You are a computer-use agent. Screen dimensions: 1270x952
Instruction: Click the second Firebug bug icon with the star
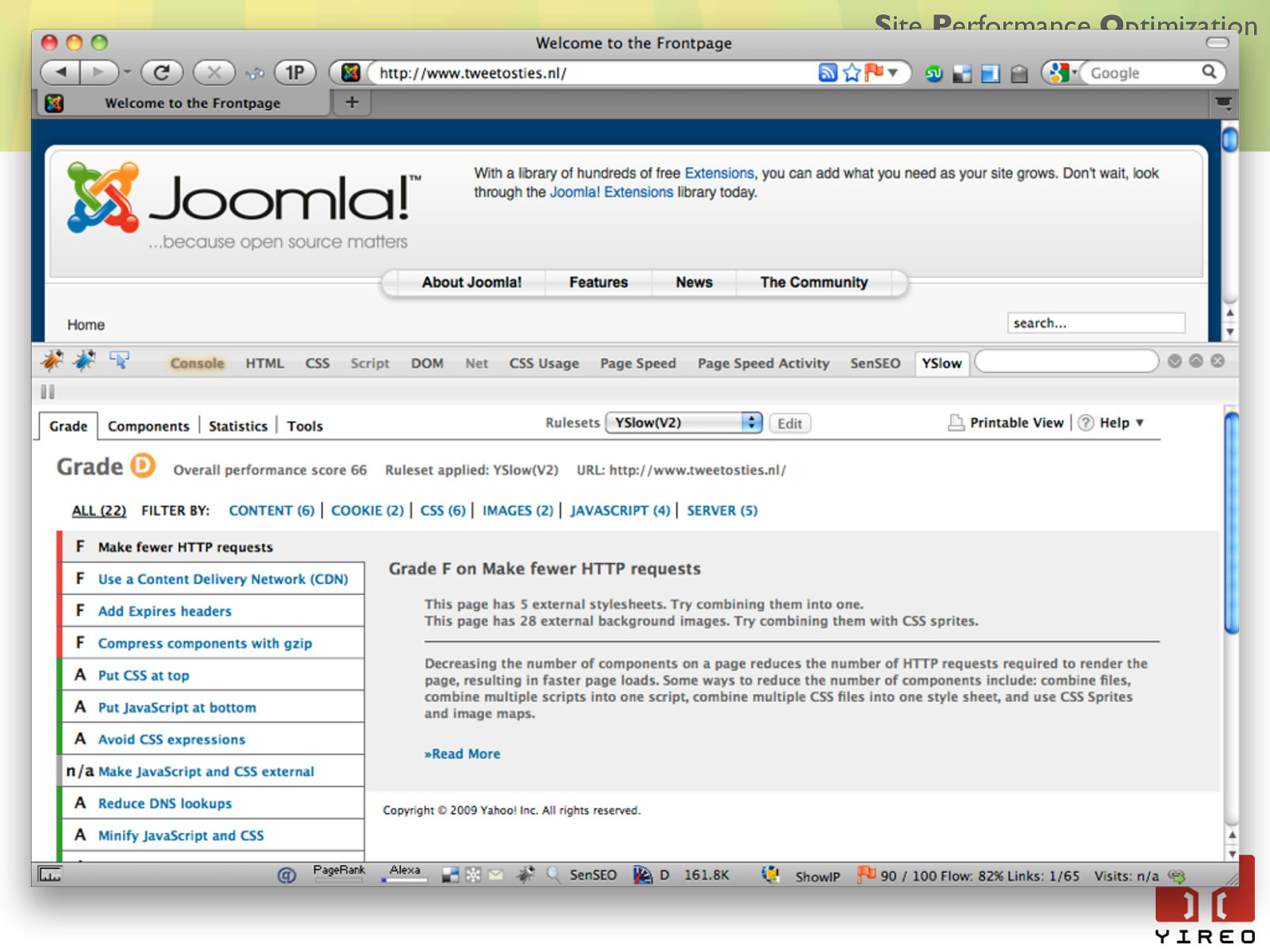click(x=85, y=361)
